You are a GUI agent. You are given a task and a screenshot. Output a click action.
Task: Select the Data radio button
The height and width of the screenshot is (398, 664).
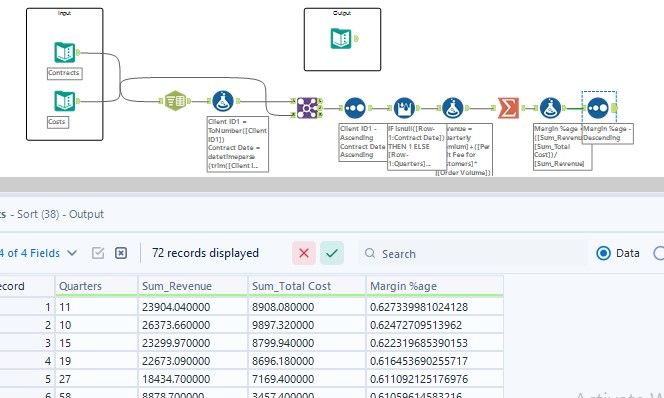point(603,253)
